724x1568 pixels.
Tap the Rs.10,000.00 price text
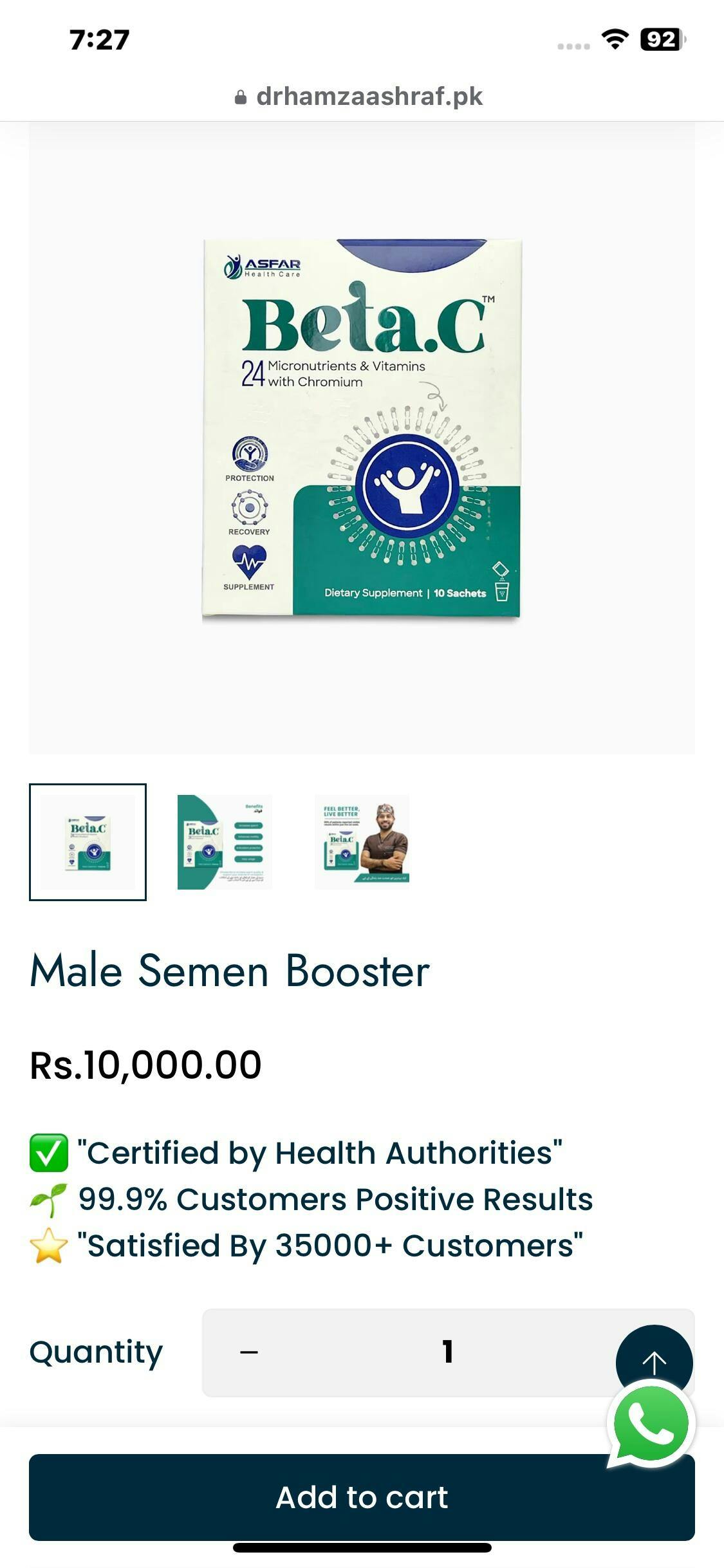pyautogui.click(x=146, y=1065)
